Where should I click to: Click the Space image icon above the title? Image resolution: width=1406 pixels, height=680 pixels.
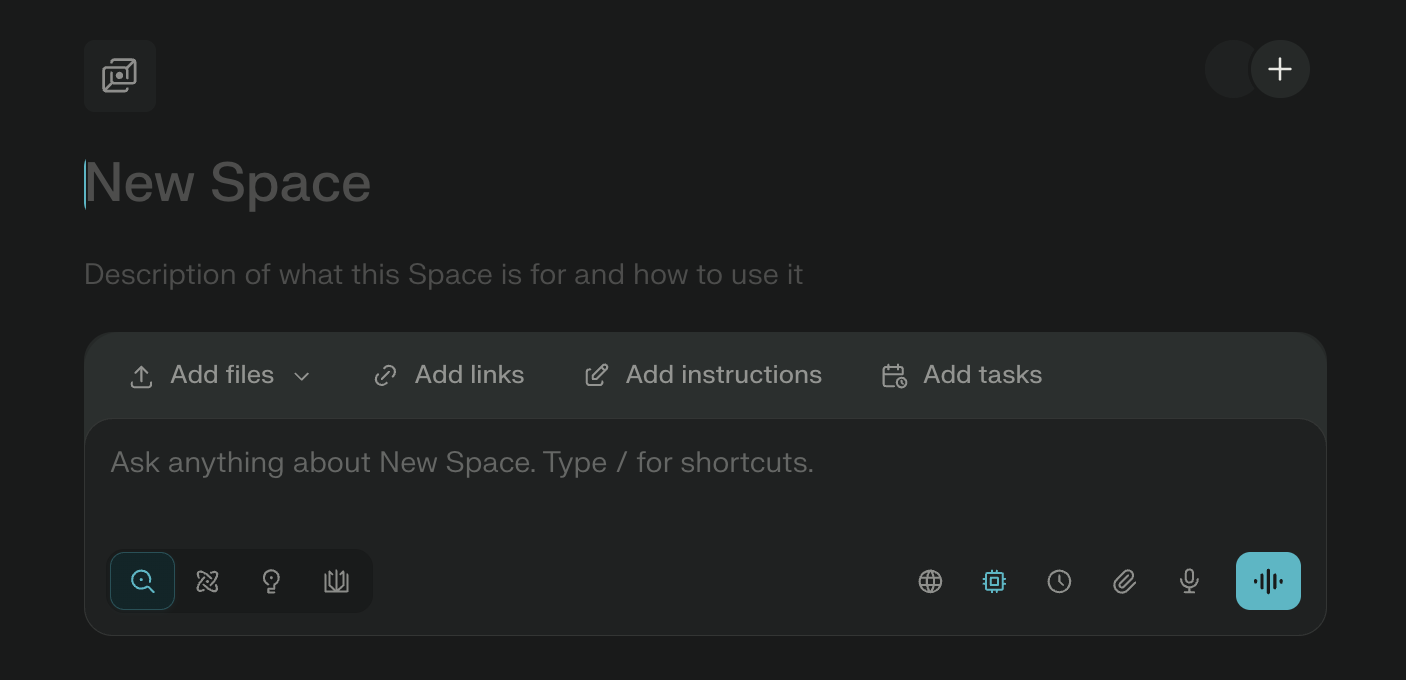(120, 76)
